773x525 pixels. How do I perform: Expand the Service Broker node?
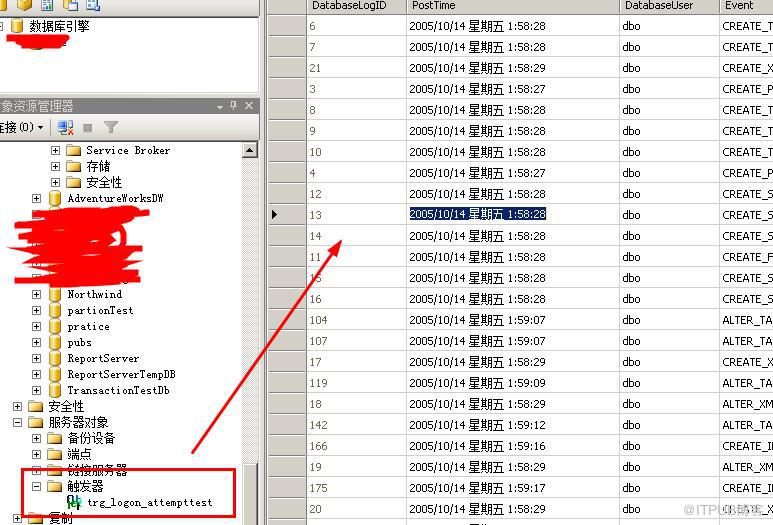pos(55,150)
